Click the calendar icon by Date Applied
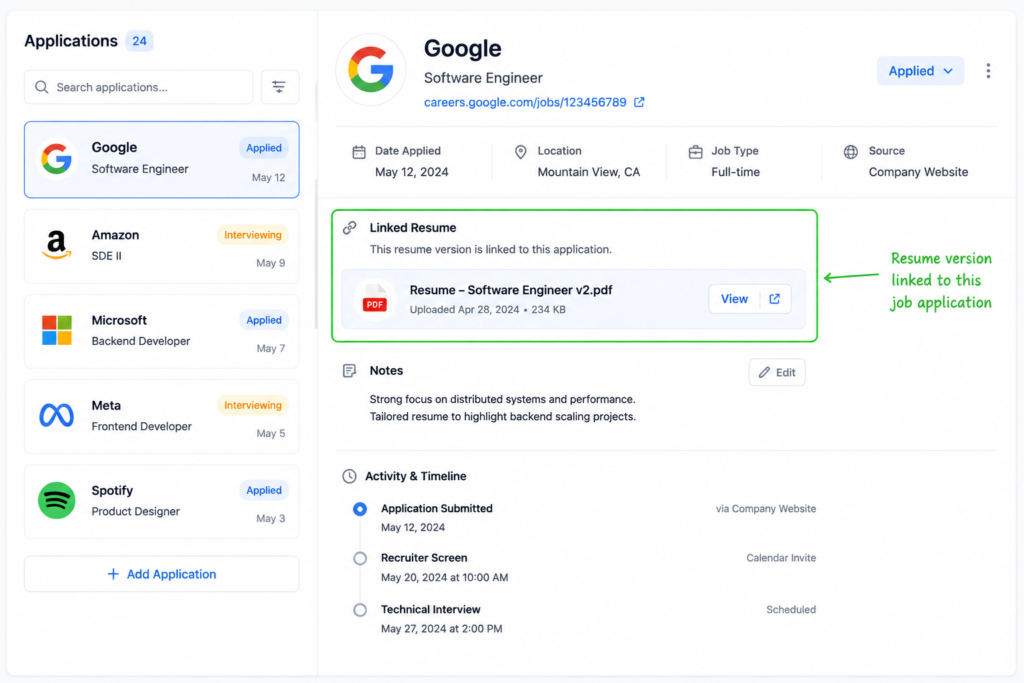Viewport: 1024px width, 683px height. pyautogui.click(x=359, y=152)
